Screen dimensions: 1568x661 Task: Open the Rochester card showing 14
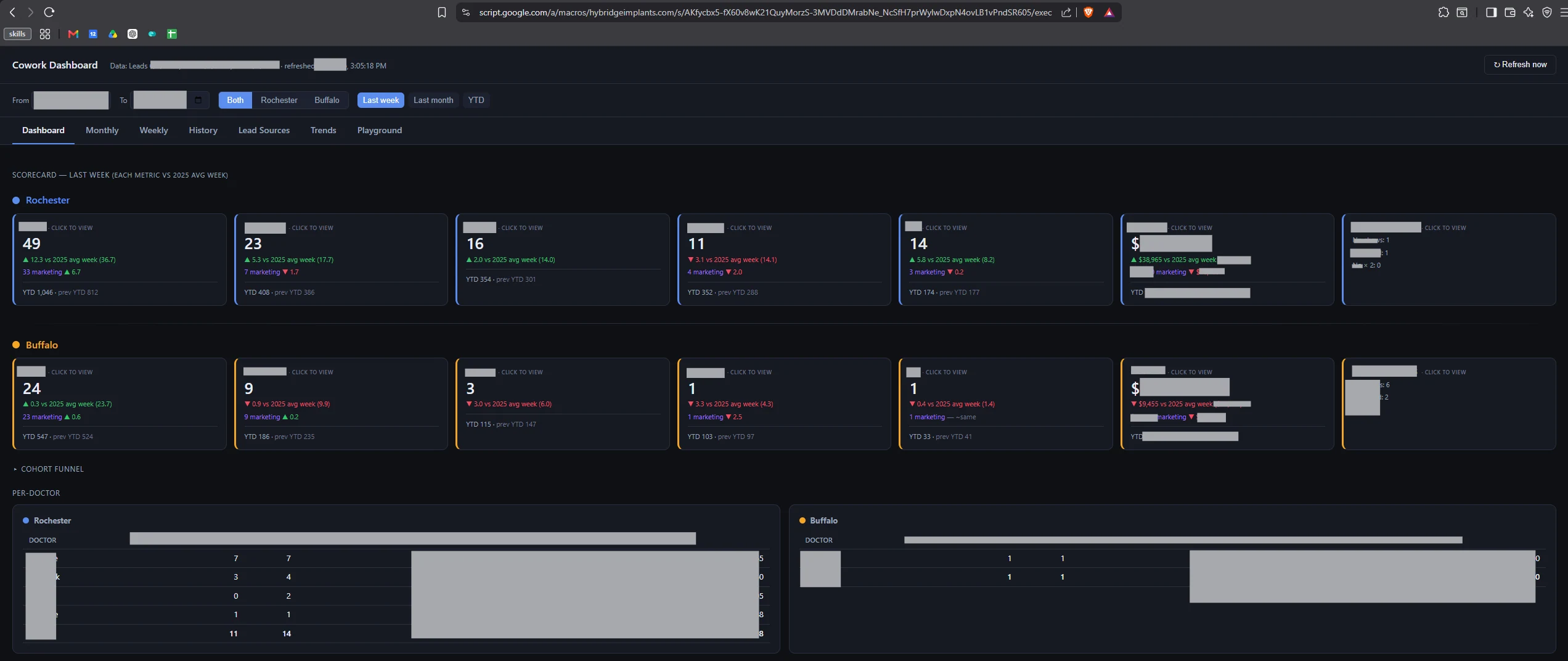pyautogui.click(x=1006, y=260)
